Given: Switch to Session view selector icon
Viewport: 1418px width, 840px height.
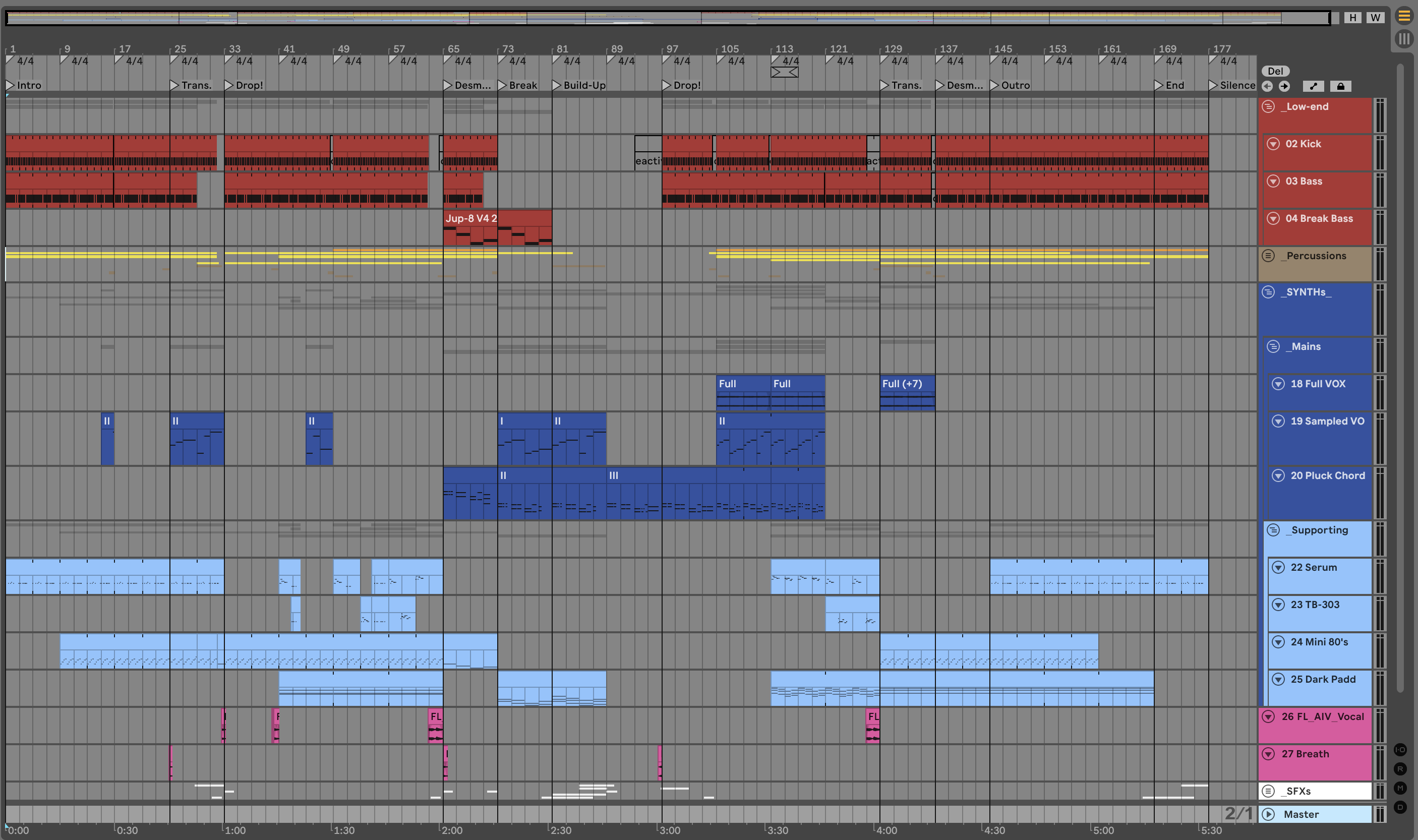Looking at the screenshot, I should [1404, 38].
